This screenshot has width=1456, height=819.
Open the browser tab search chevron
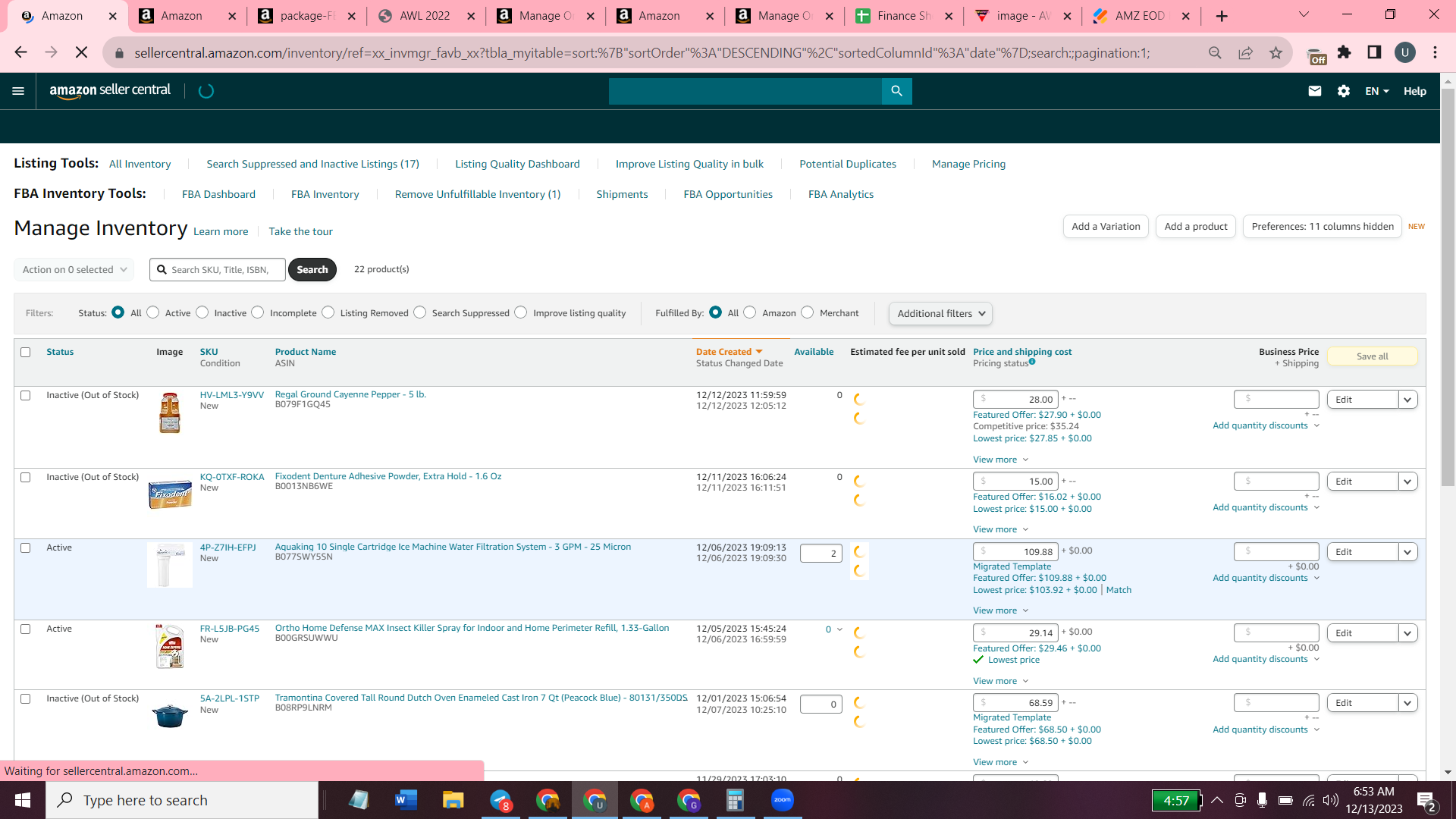(1304, 15)
